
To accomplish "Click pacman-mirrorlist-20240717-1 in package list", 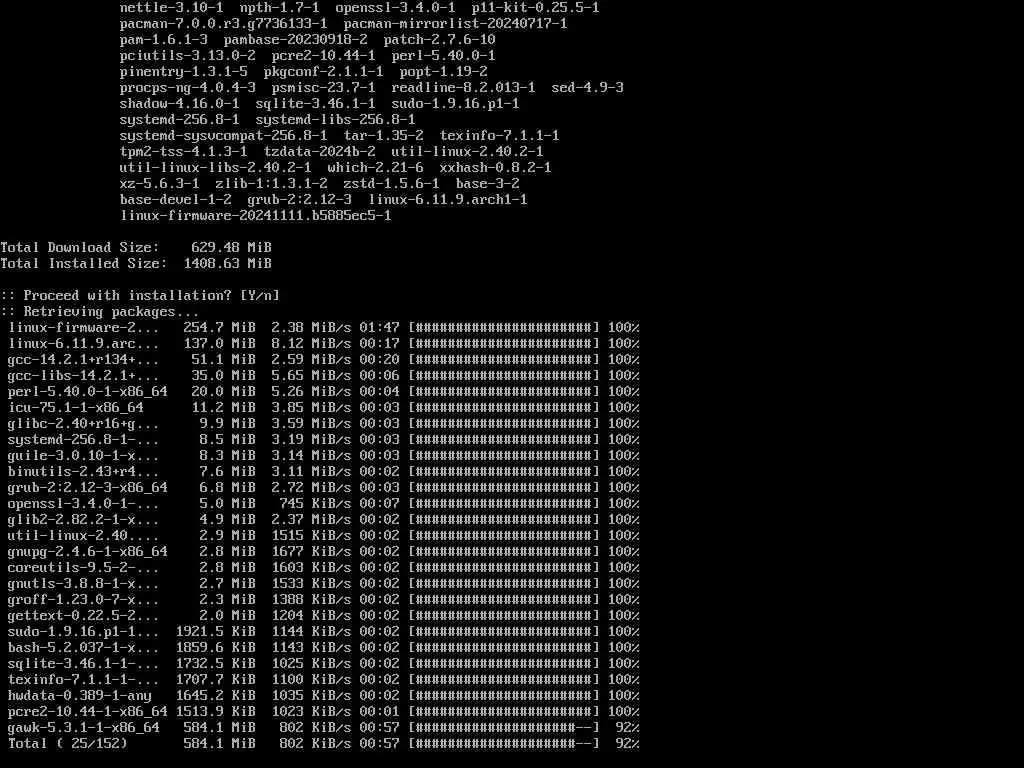I will pos(455,24).
